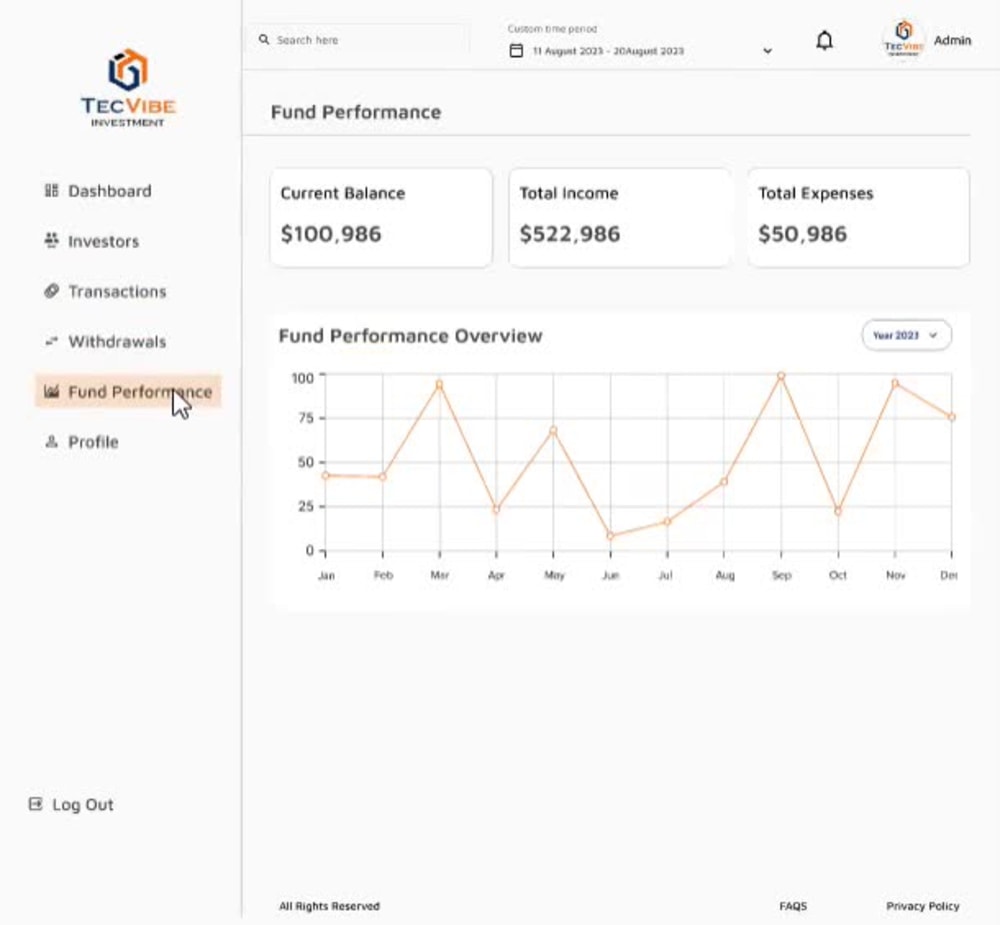Open the FAQS page
Image resolution: width=1000 pixels, height=925 pixels.
792,905
